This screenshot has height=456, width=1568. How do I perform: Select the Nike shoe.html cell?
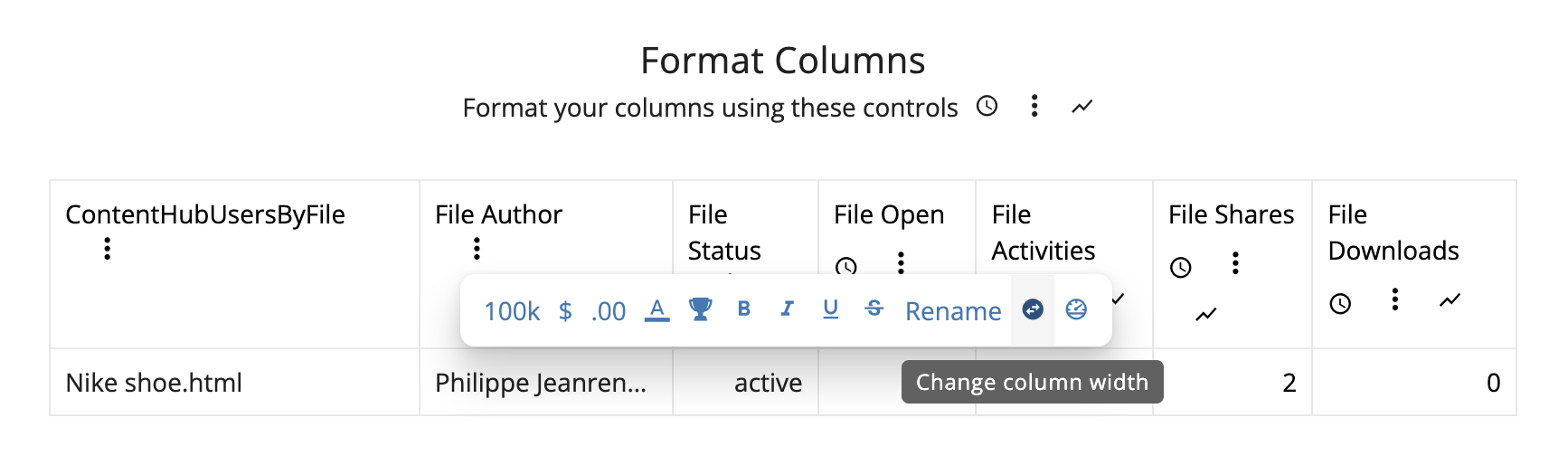pos(154,383)
